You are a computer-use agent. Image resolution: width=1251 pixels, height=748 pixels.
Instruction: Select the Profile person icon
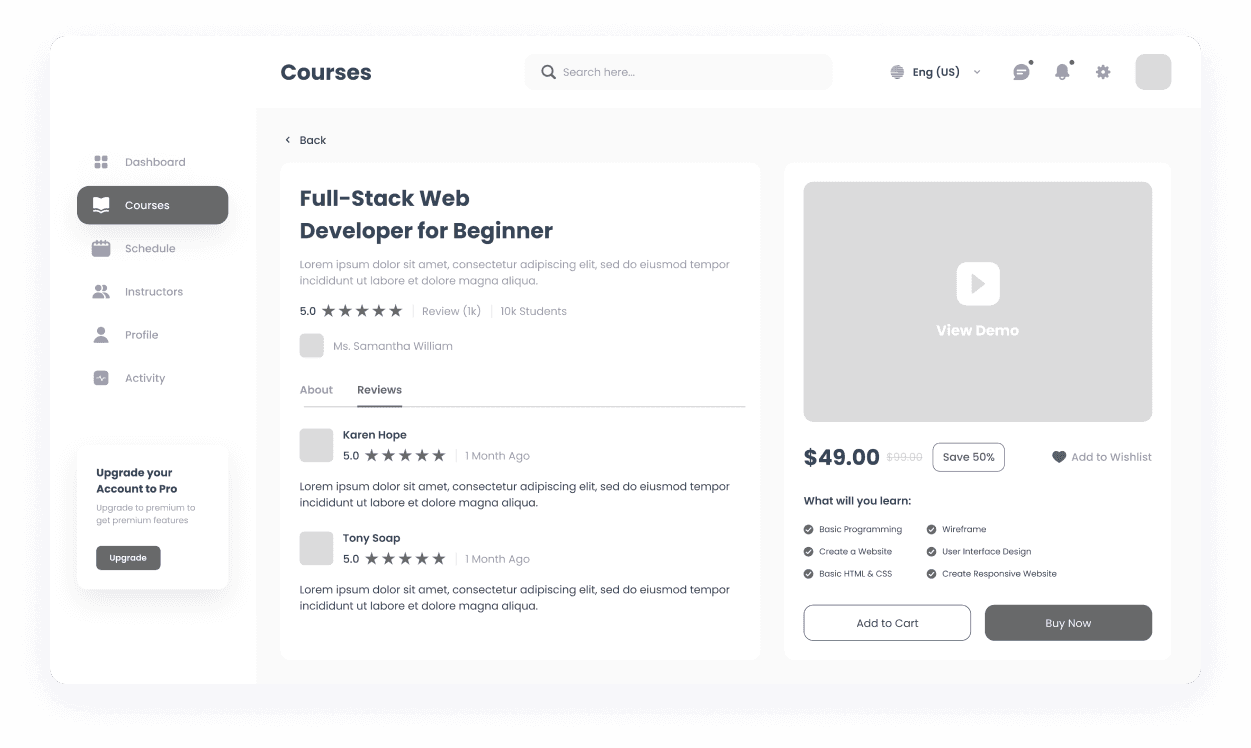pyautogui.click(x=101, y=334)
